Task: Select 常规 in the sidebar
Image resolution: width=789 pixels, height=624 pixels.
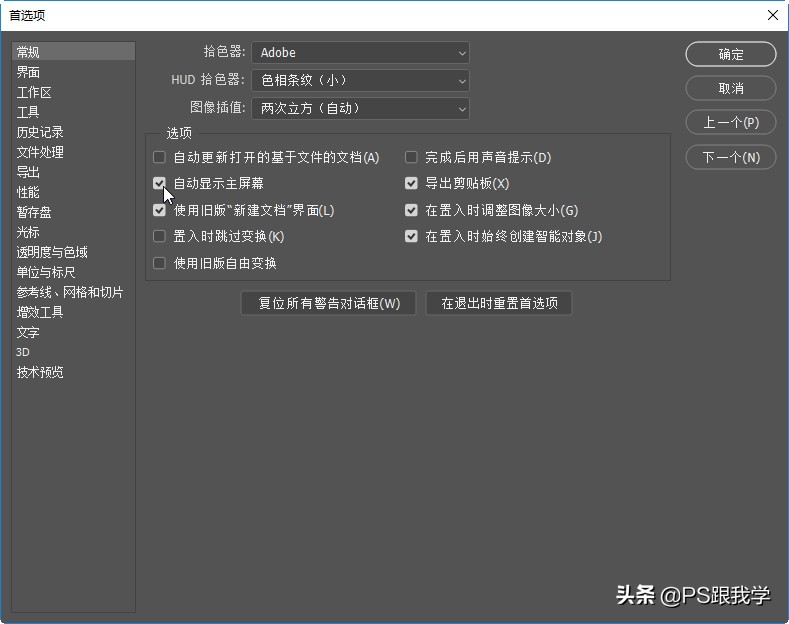Action: click(x=73, y=52)
